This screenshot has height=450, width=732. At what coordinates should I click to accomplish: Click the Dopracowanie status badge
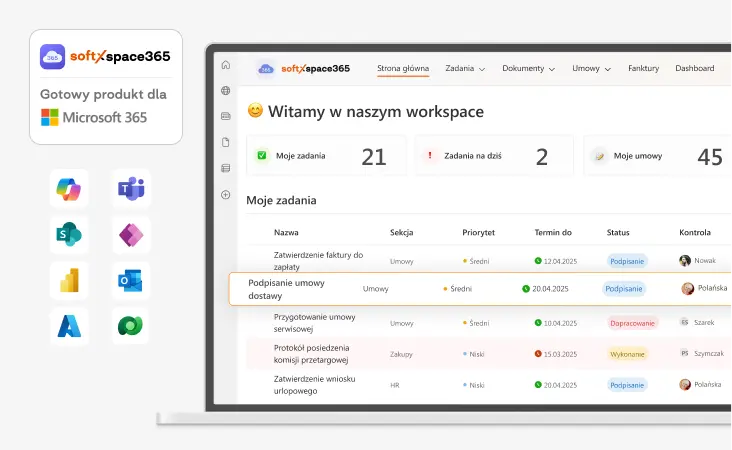coord(633,323)
